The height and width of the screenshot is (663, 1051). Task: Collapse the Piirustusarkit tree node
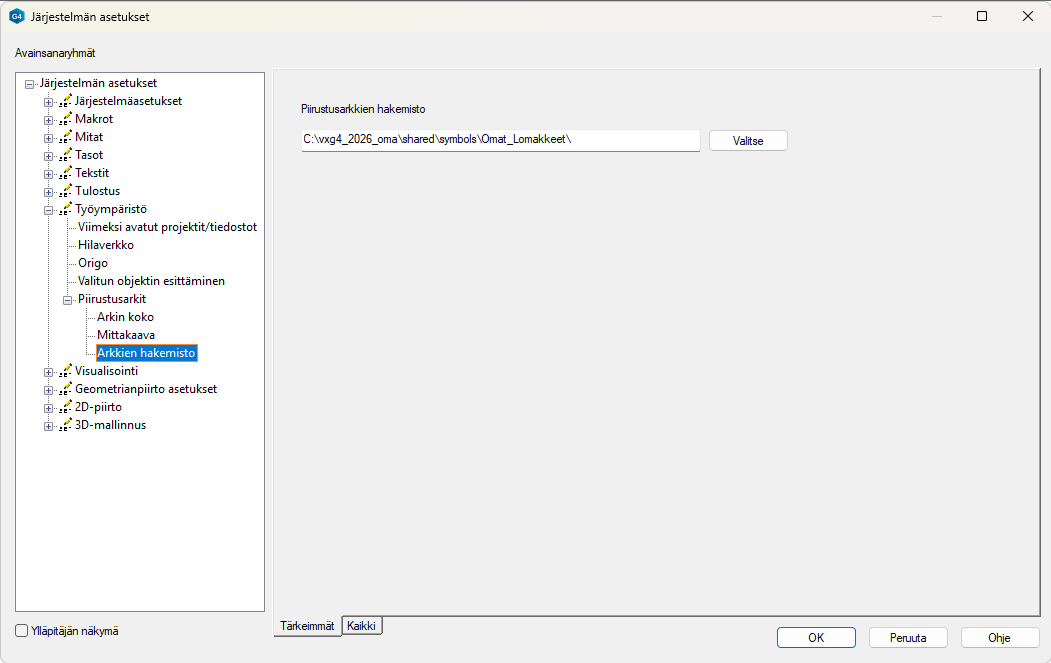(68, 300)
